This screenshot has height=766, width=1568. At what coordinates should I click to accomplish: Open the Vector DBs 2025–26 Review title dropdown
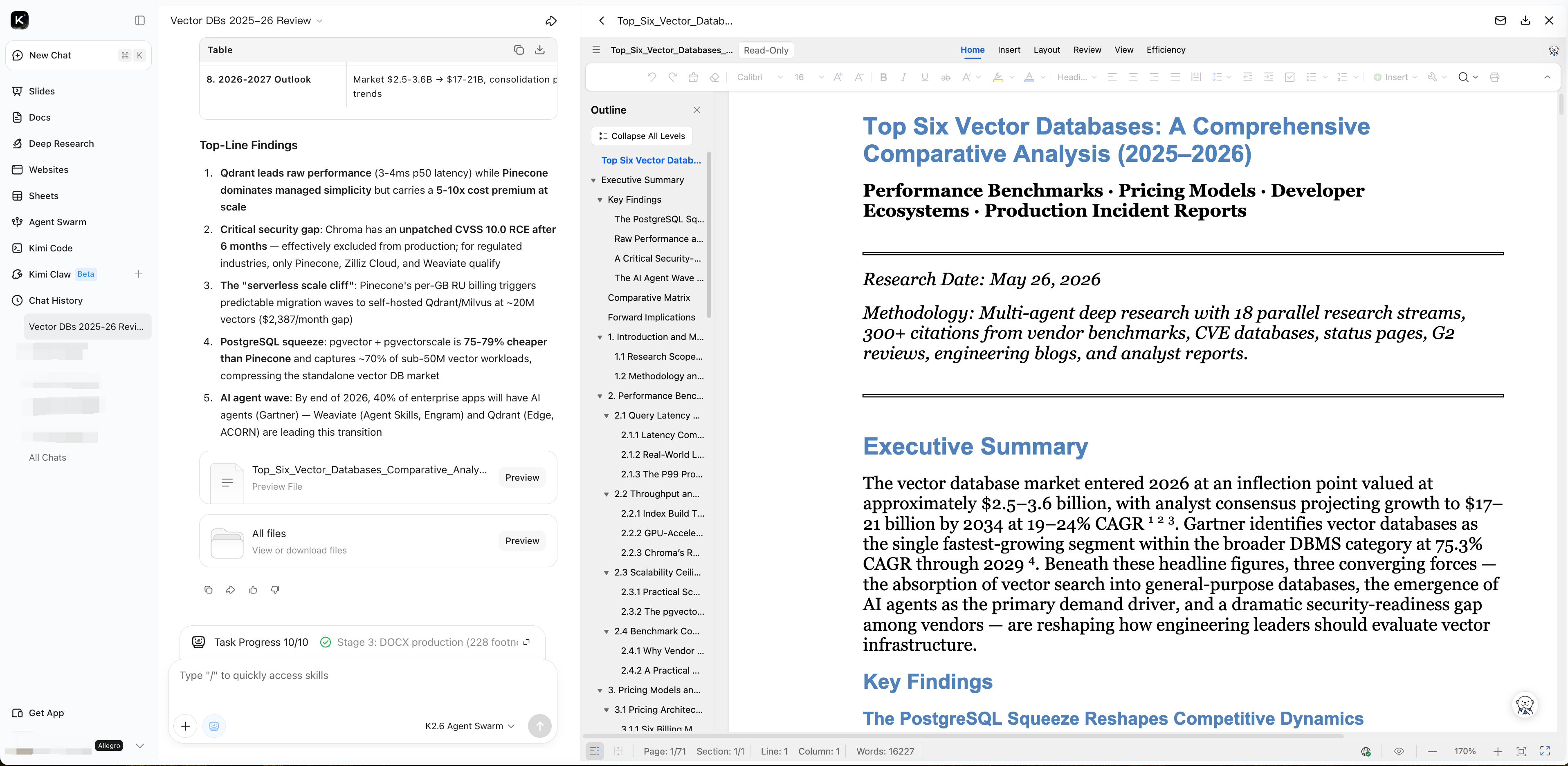point(319,21)
